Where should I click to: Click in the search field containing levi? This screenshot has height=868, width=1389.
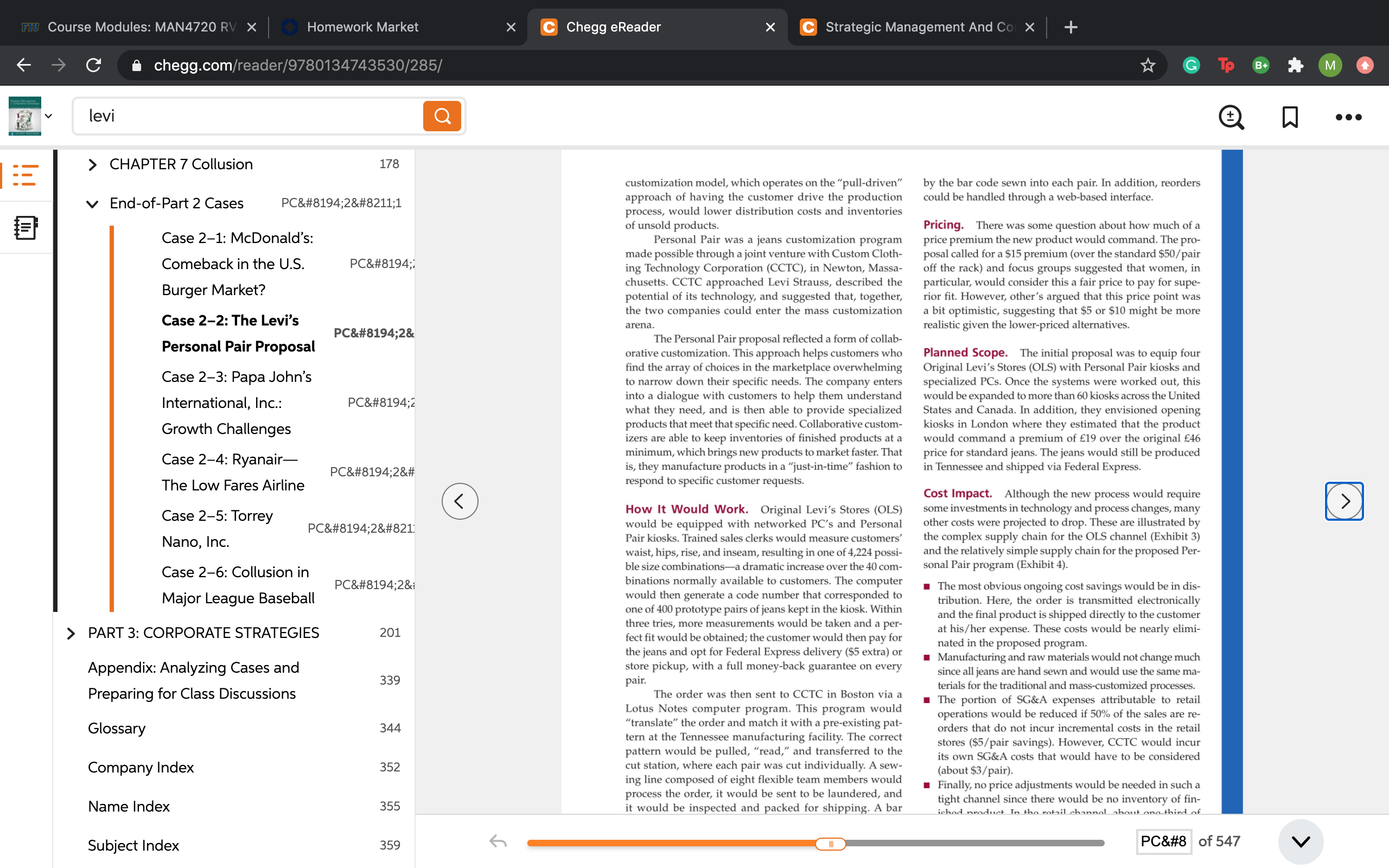click(x=249, y=116)
